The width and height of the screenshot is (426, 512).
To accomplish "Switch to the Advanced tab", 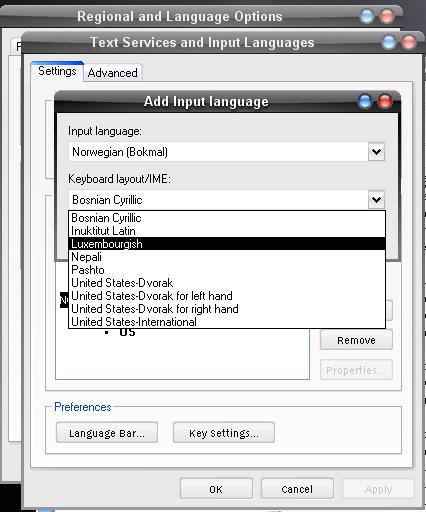I will [x=113, y=73].
